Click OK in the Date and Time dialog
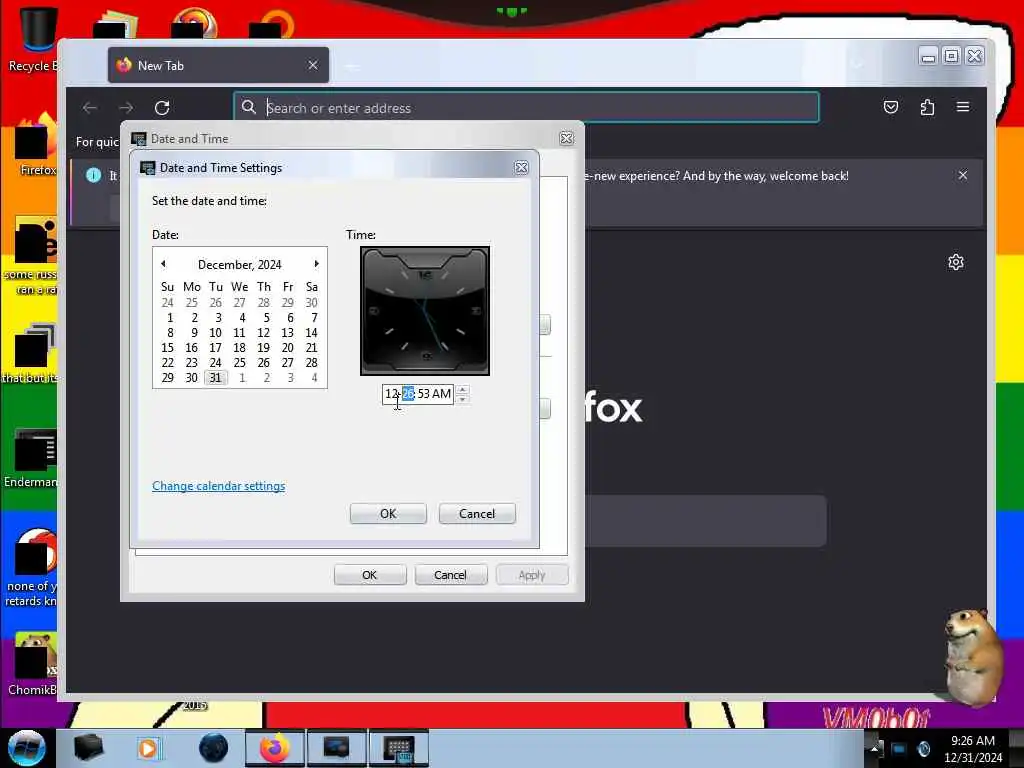This screenshot has width=1024, height=768. pyautogui.click(x=370, y=575)
